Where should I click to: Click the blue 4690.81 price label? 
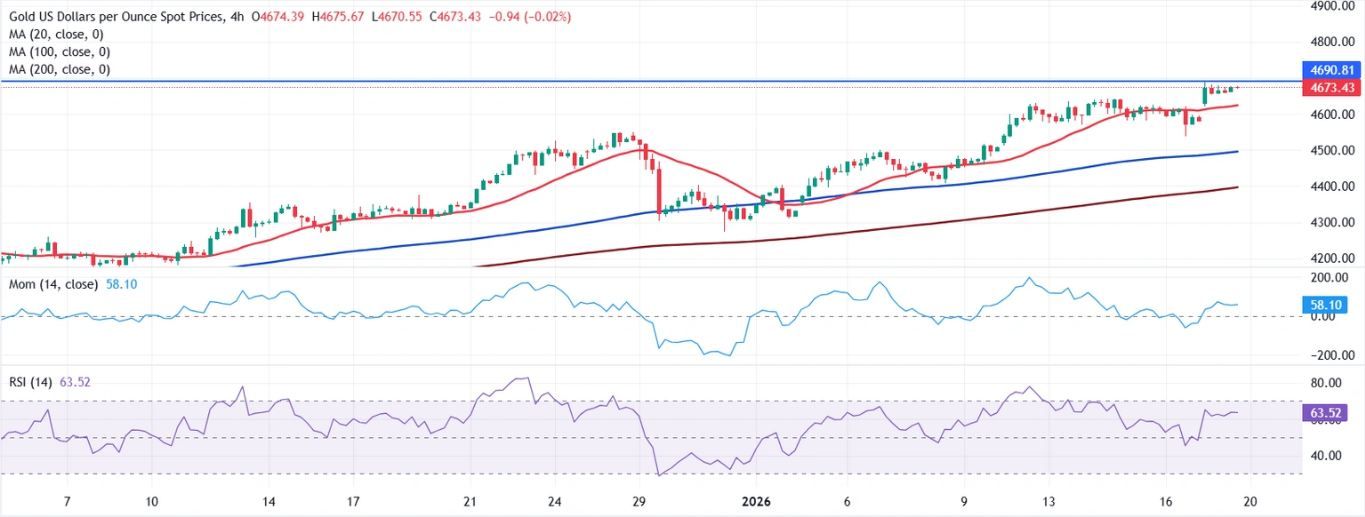click(x=1332, y=70)
